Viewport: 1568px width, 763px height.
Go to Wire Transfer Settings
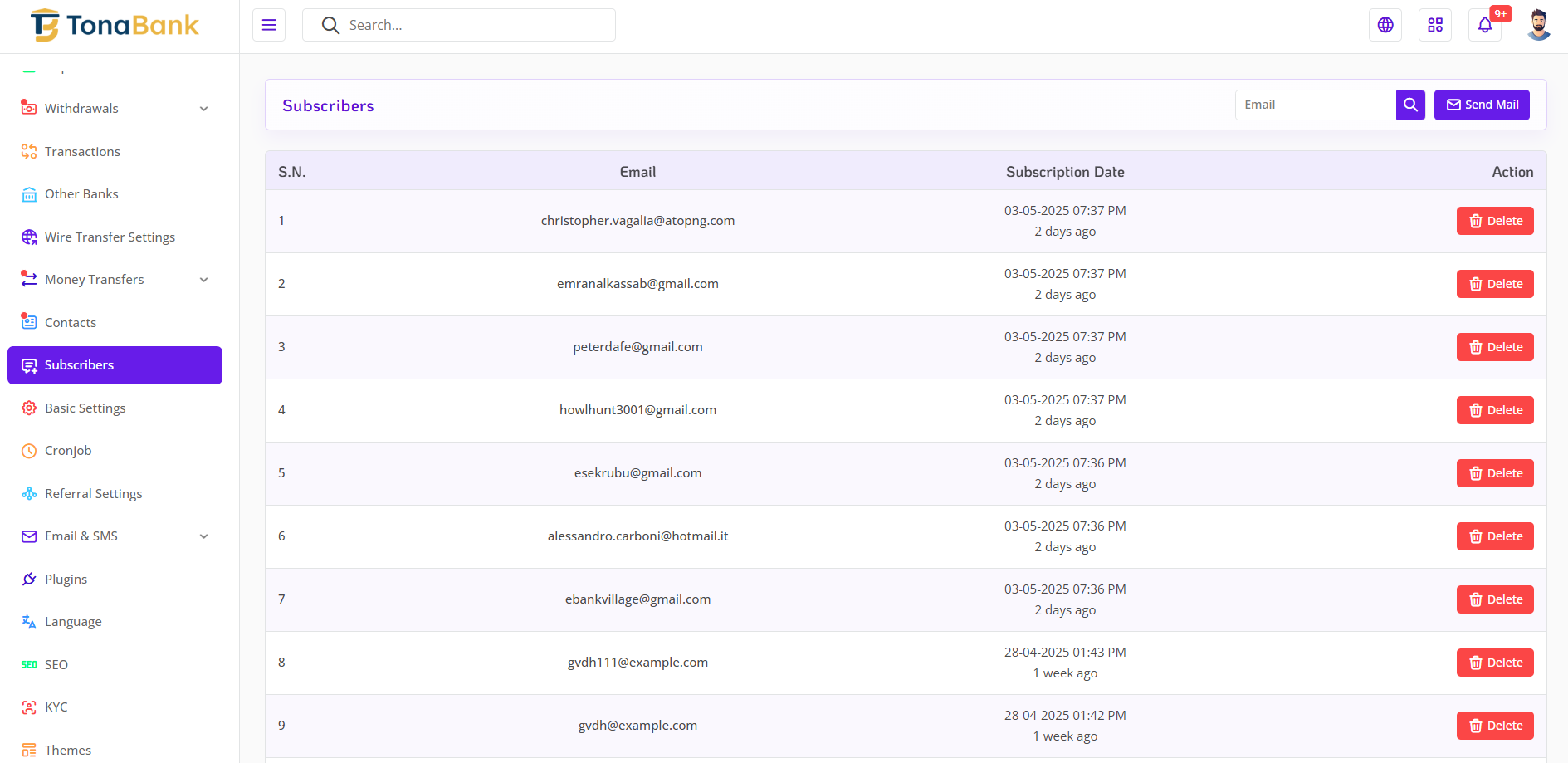110,237
